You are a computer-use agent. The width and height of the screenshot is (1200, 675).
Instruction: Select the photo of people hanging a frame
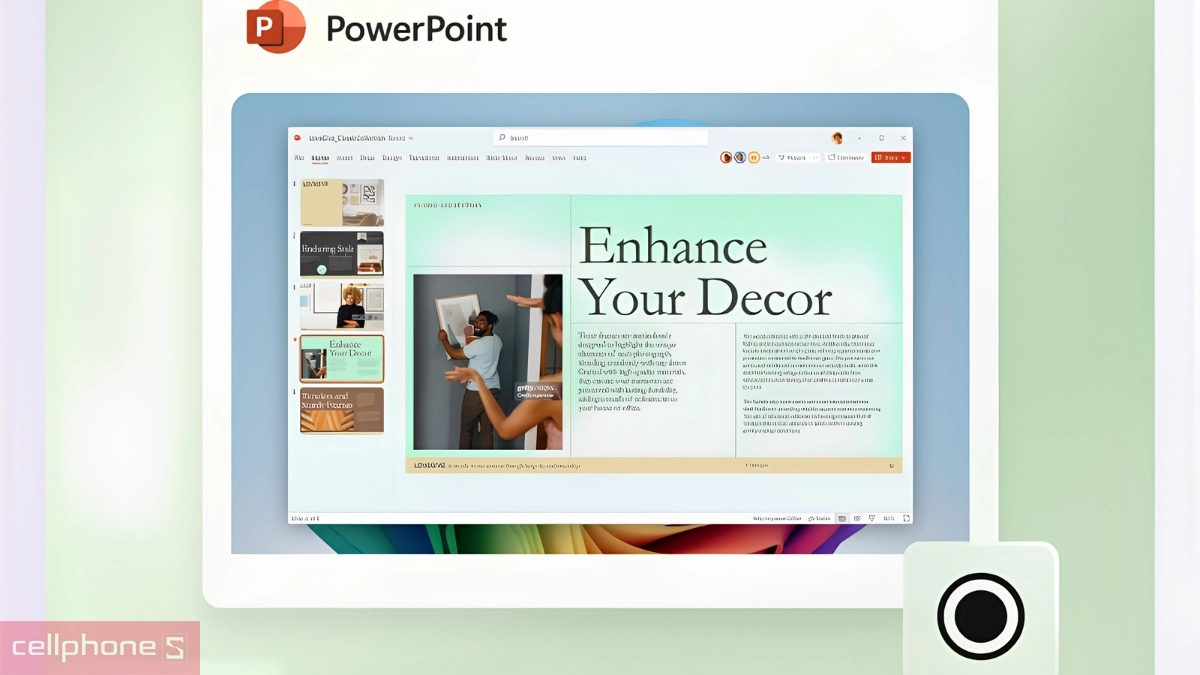click(488, 362)
